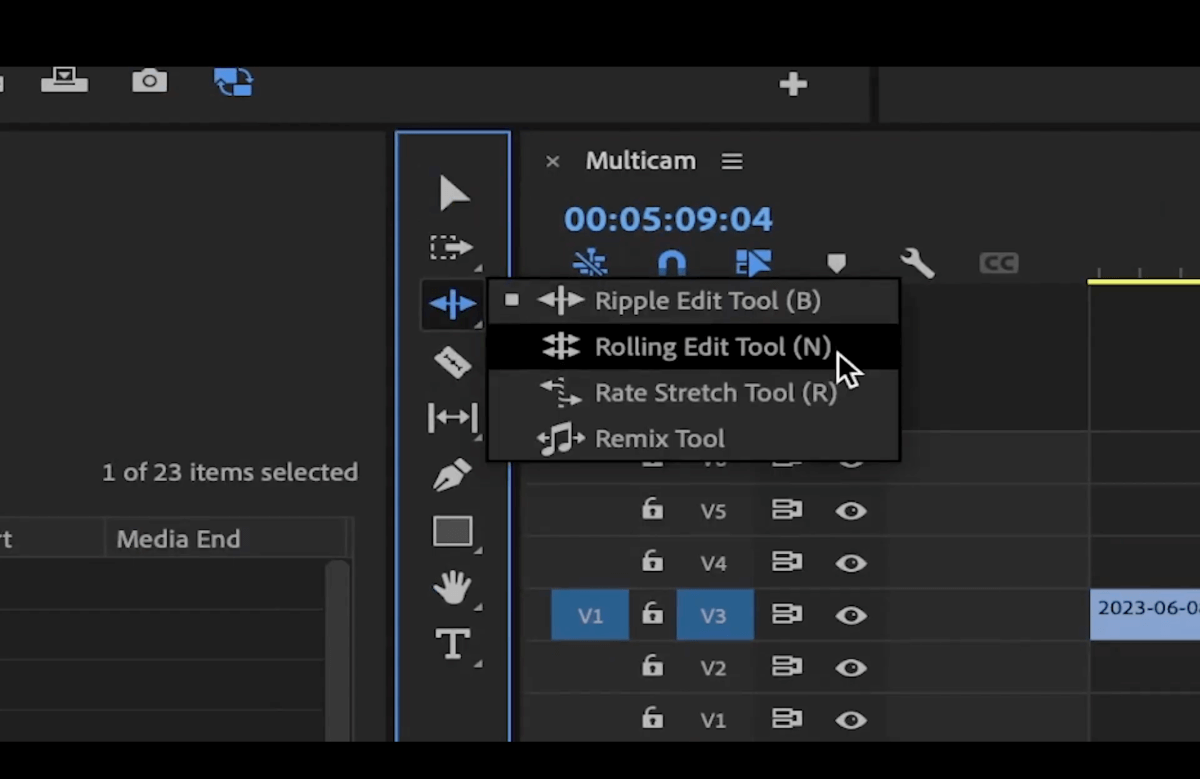Hide track V4 with eye icon

[851, 563]
